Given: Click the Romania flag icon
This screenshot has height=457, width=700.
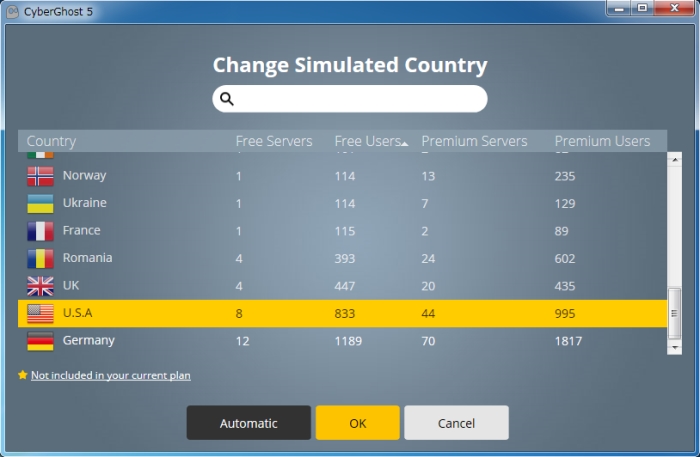Looking at the screenshot, I should click(40, 258).
